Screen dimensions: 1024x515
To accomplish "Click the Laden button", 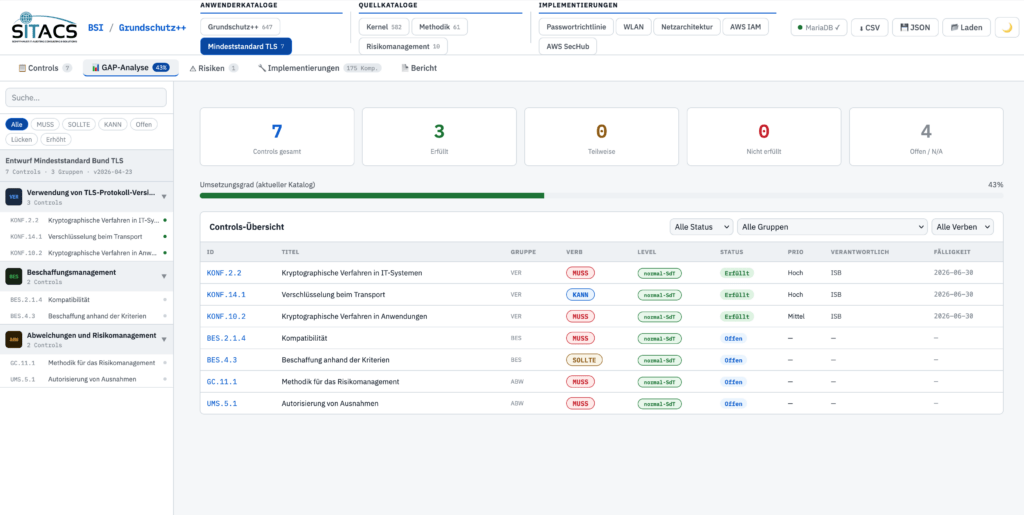I will click(967, 27).
